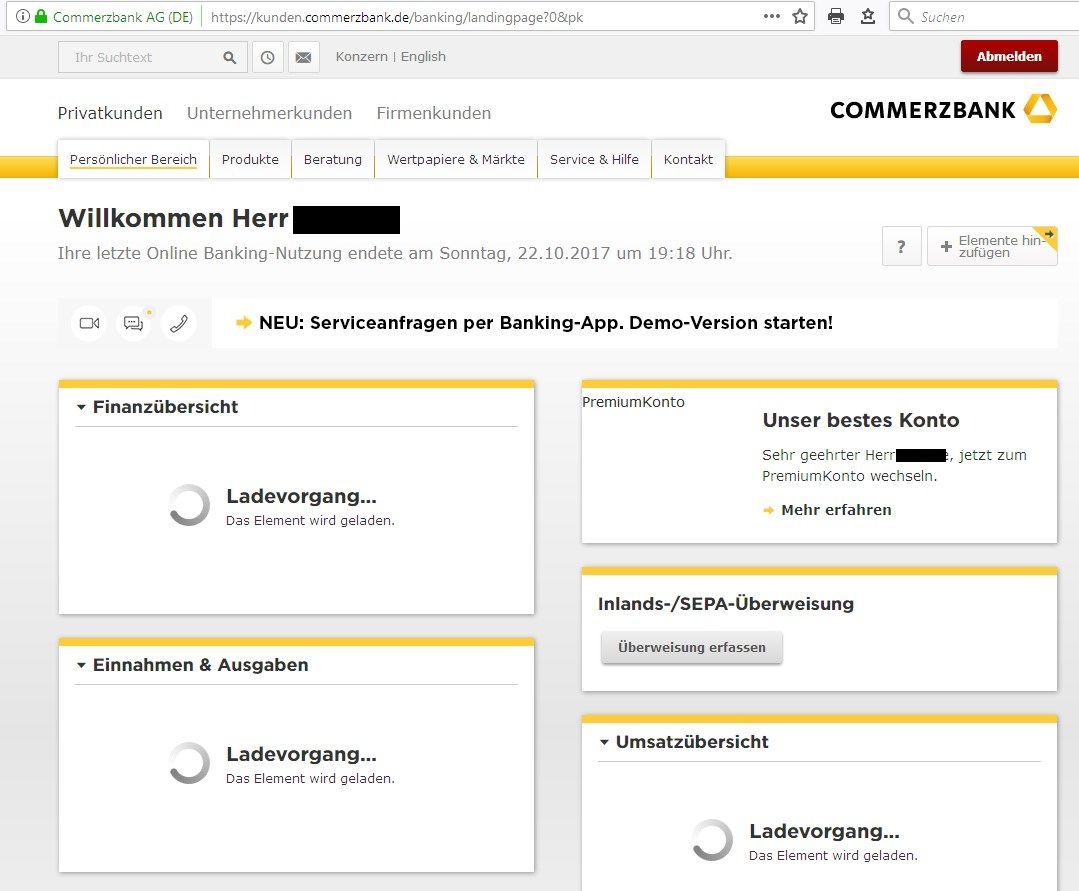Image resolution: width=1079 pixels, height=891 pixels.
Task: Open the Konzern link
Action: (361, 56)
